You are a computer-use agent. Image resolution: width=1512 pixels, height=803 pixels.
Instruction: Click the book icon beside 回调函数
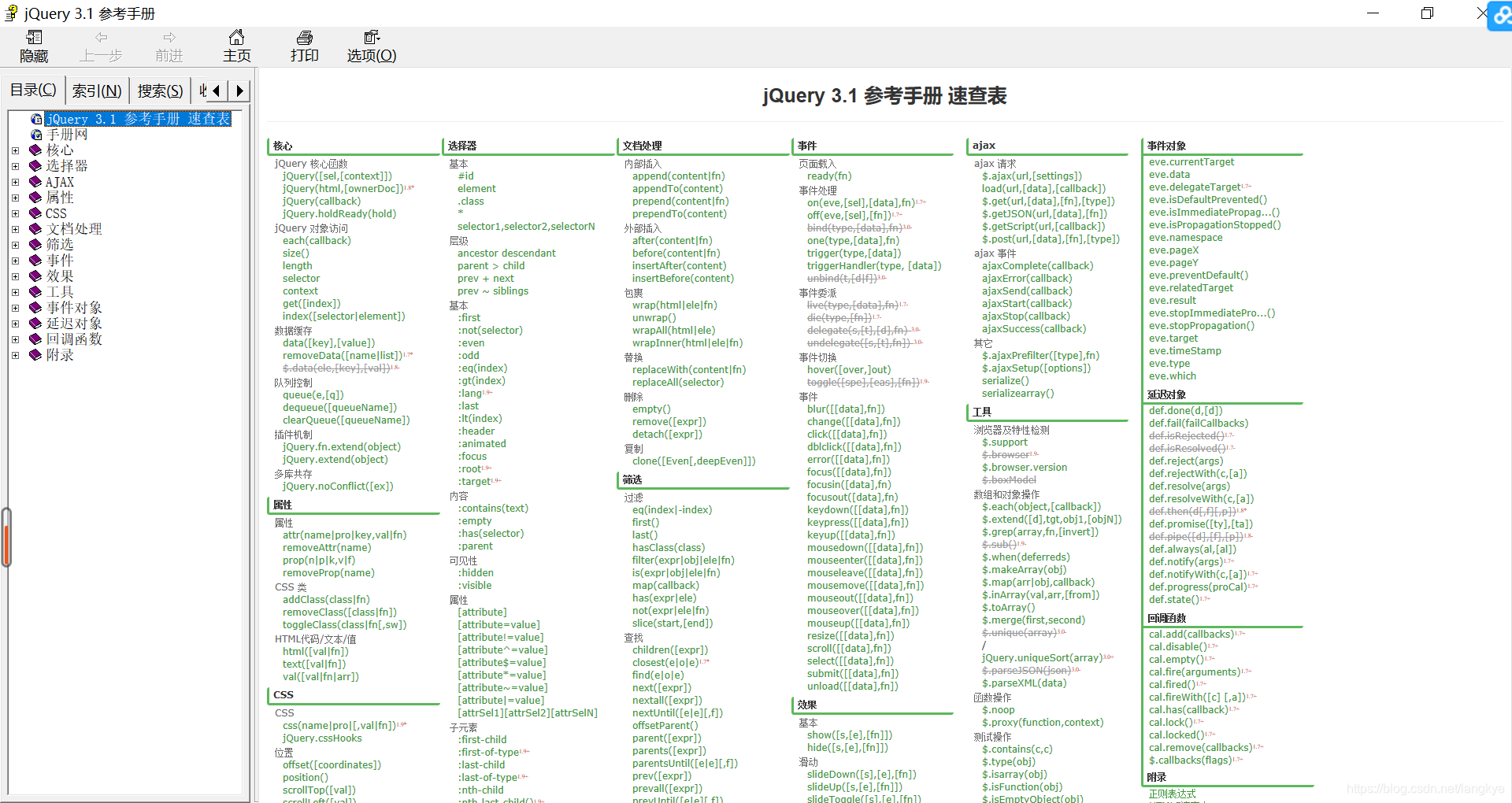click(x=35, y=339)
